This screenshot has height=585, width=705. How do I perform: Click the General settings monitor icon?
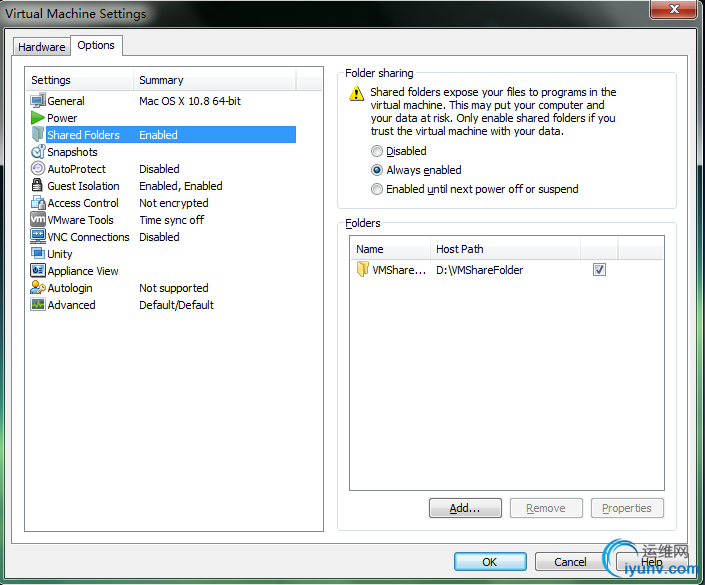click(38, 100)
